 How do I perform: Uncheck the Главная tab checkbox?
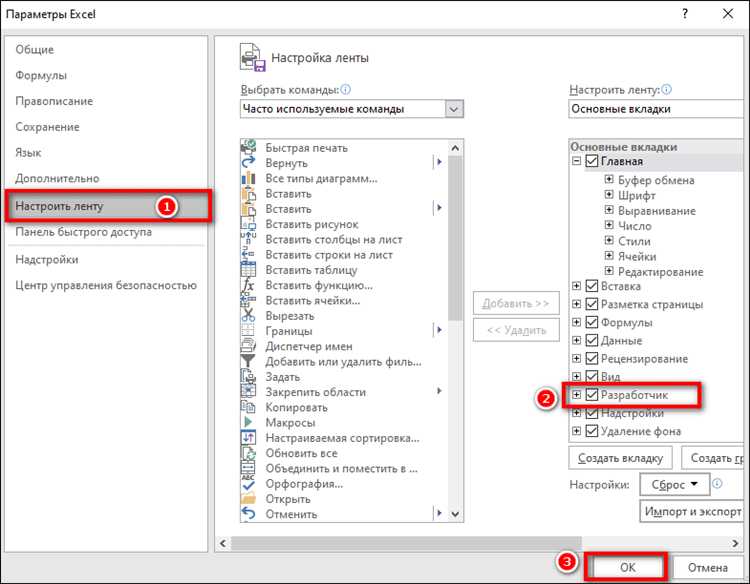(x=592, y=161)
